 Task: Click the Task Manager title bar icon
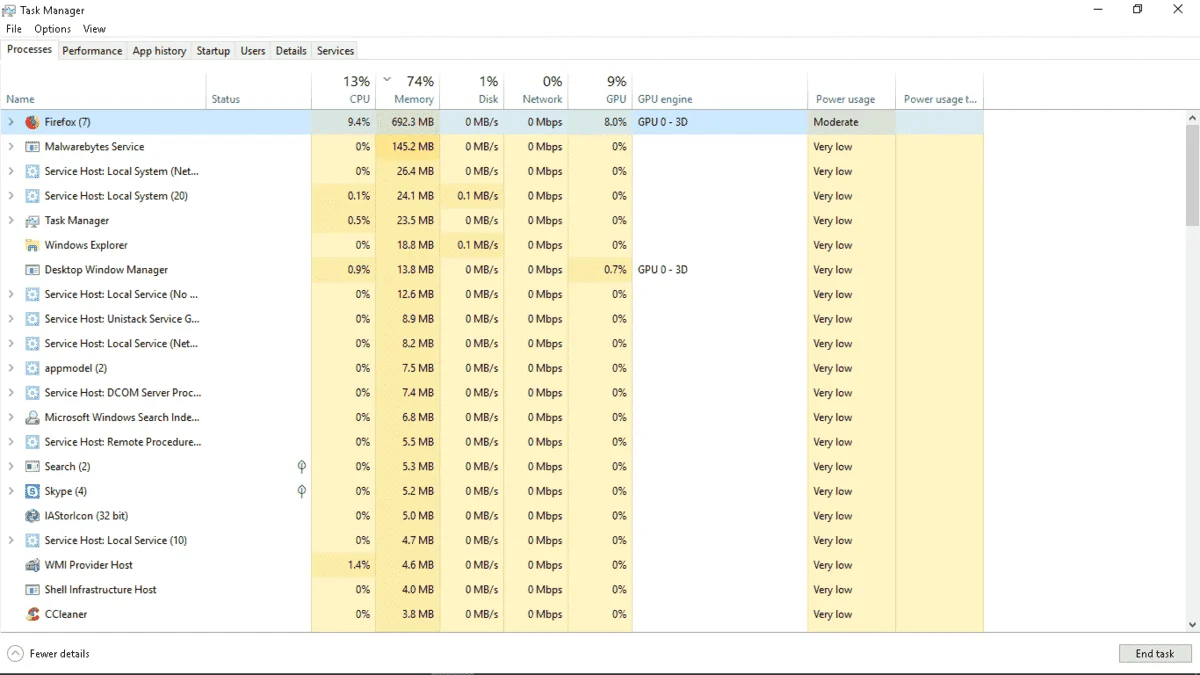point(10,10)
